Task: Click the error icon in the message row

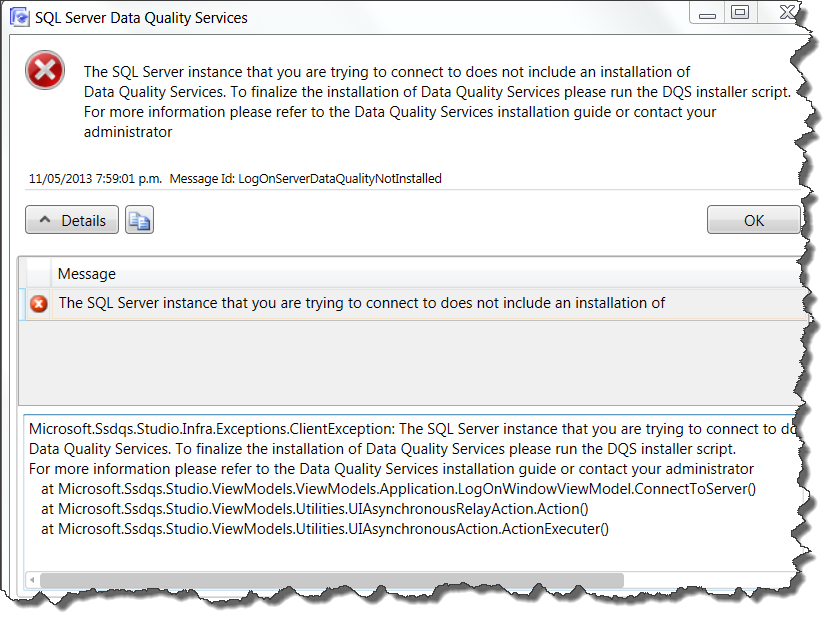Action: click(x=39, y=303)
